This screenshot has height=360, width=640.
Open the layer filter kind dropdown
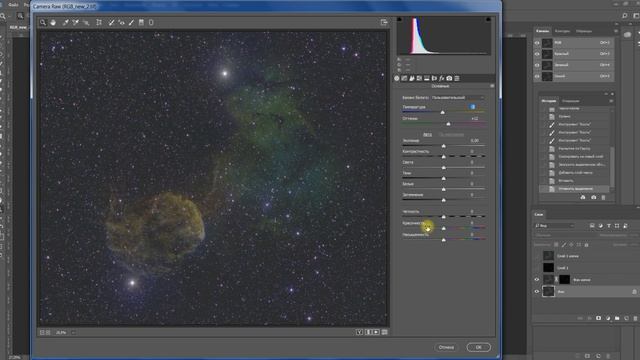pos(555,226)
